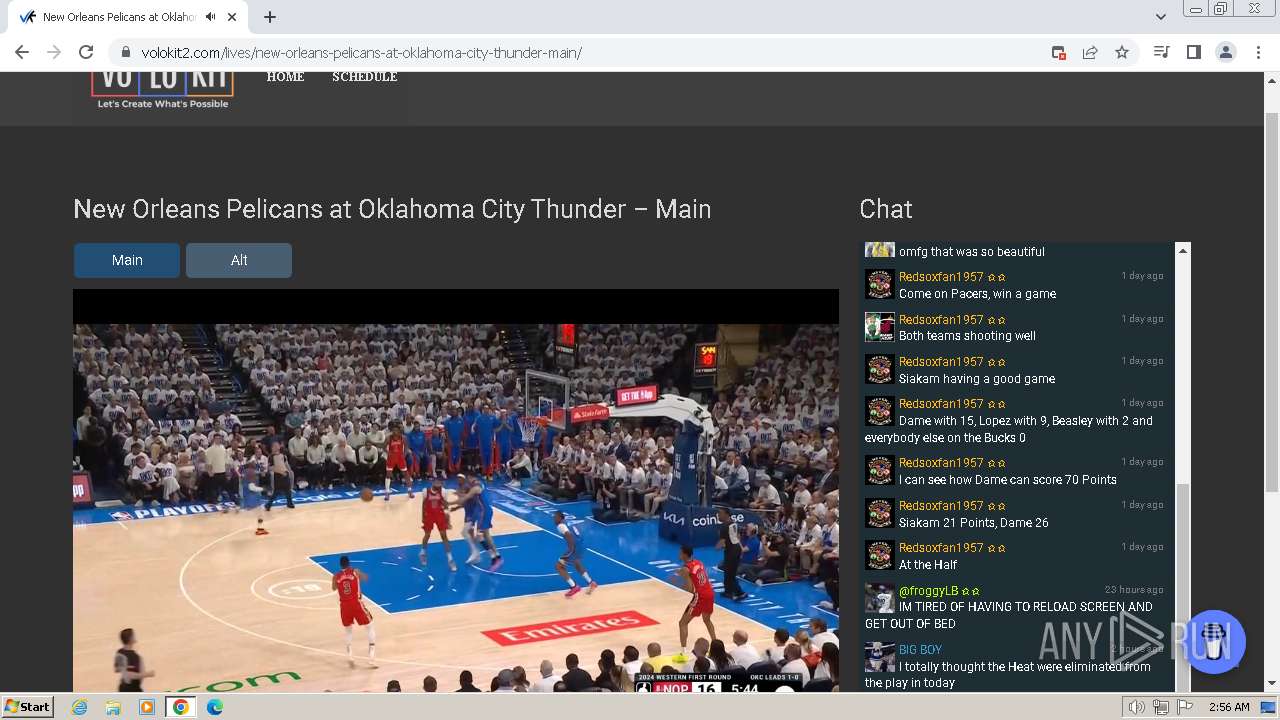1280x720 pixels.
Task: Click the BIG BOY avatar image
Action: [x=879, y=657]
